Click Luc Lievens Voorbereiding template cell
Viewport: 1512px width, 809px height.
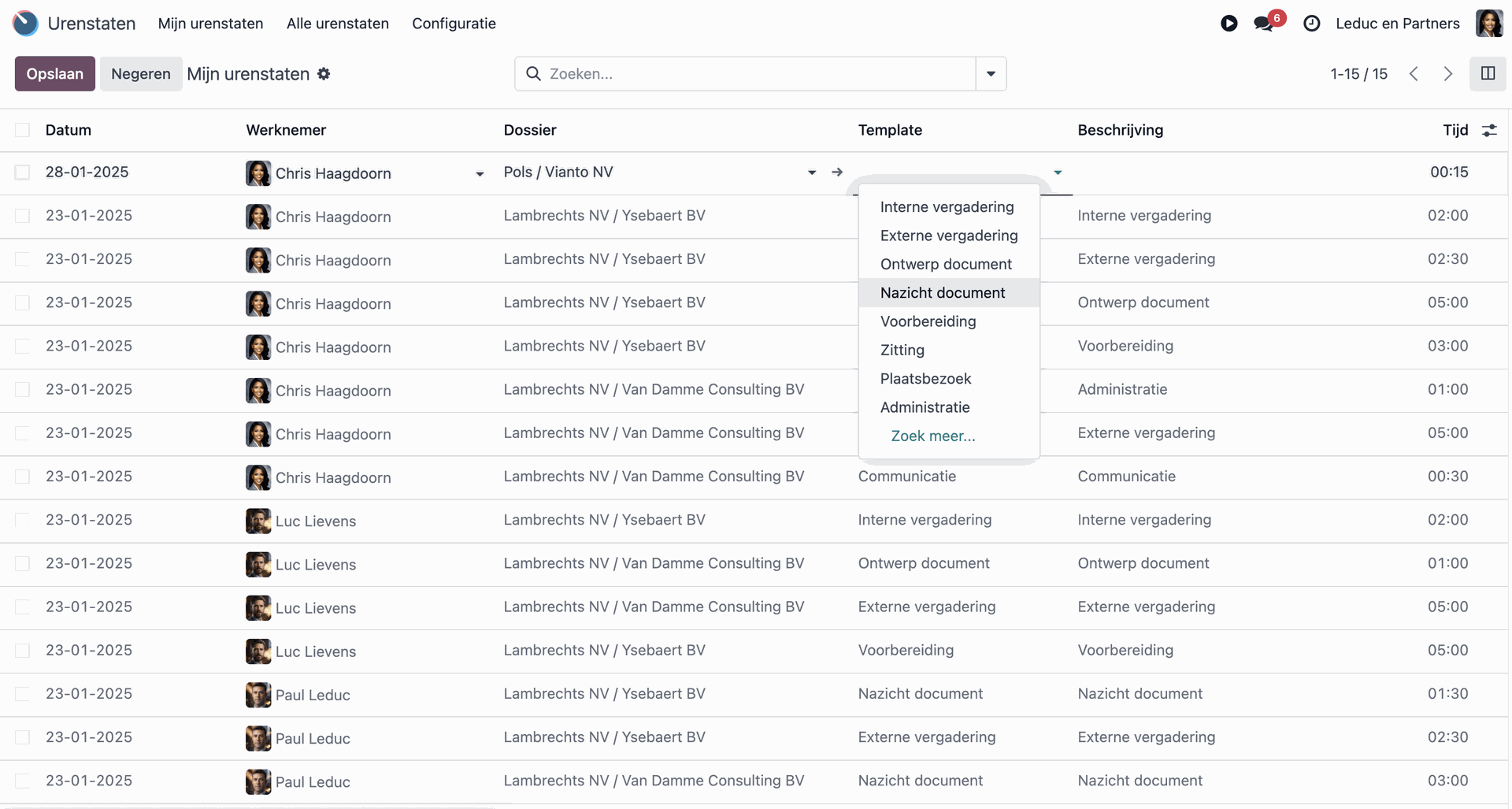pyautogui.click(x=906, y=651)
